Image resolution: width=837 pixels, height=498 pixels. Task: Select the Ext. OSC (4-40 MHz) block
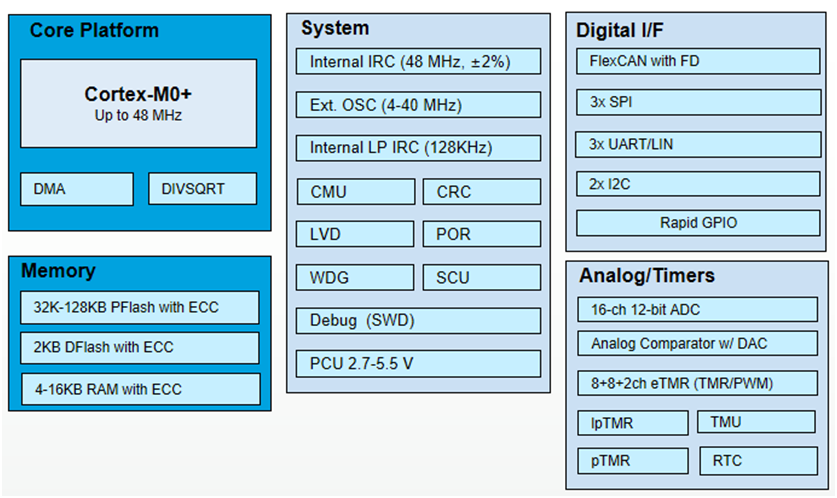tap(418, 105)
